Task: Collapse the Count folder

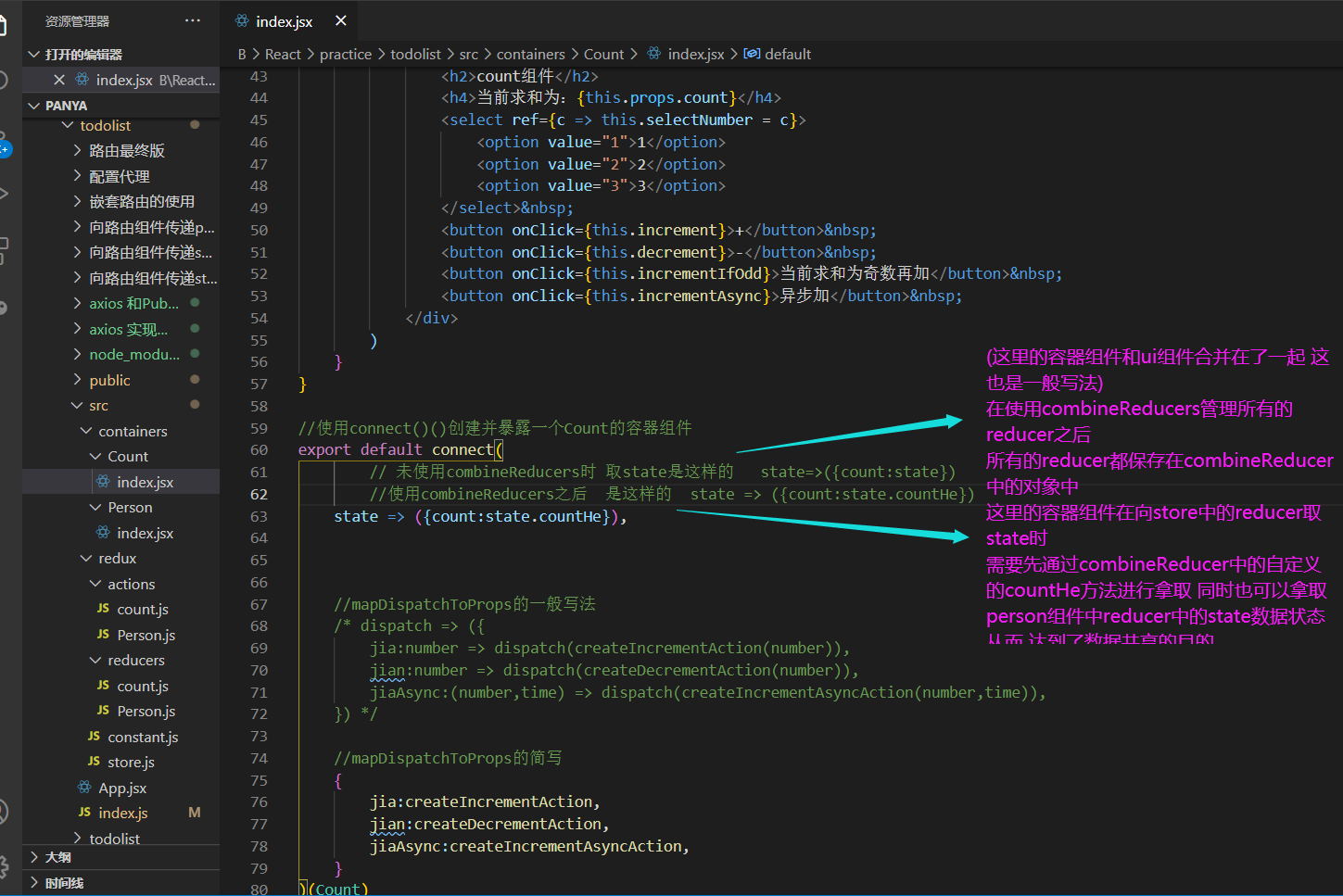Action: tap(95, 456)
